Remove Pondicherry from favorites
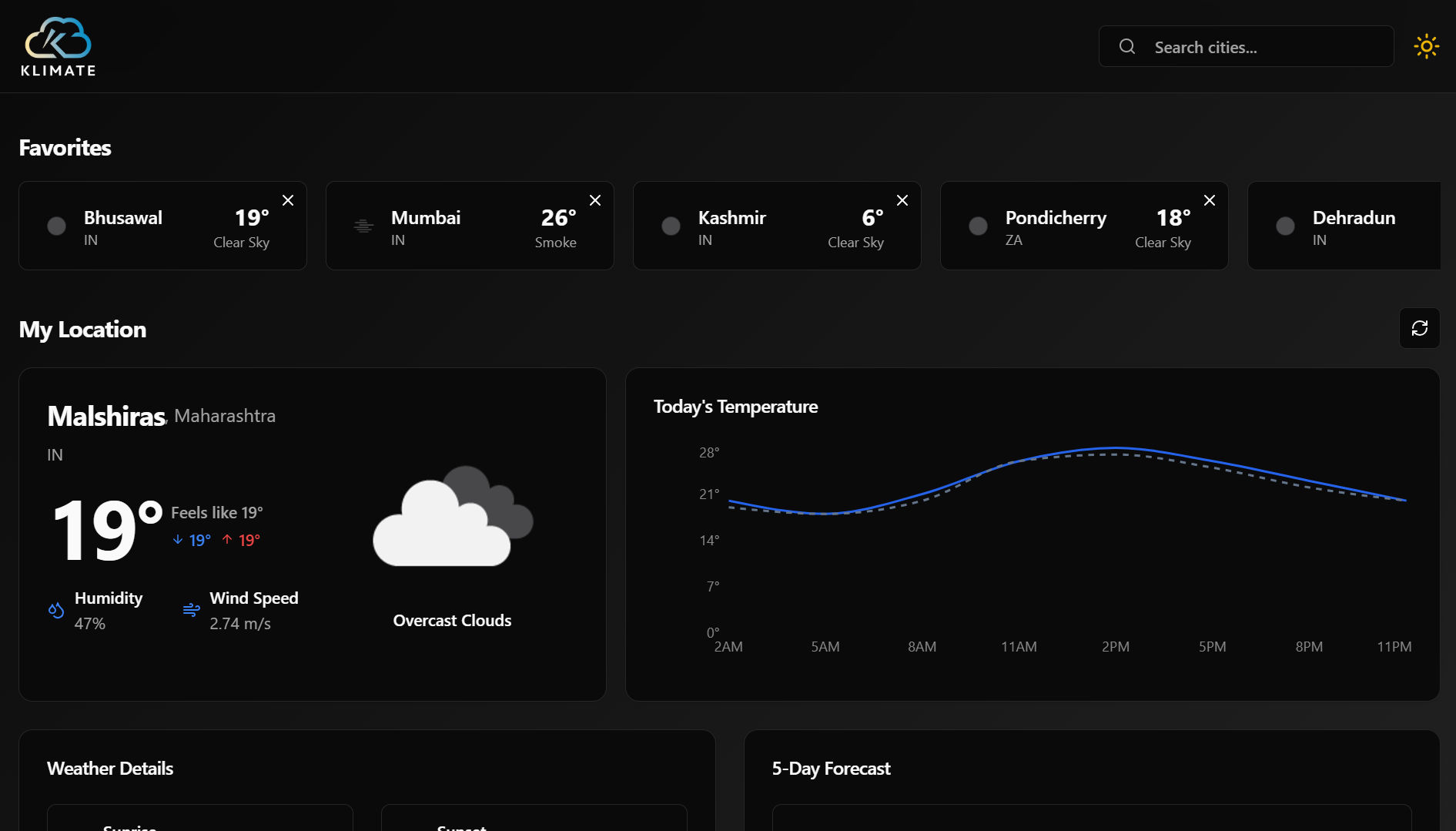 point(1209,200)
